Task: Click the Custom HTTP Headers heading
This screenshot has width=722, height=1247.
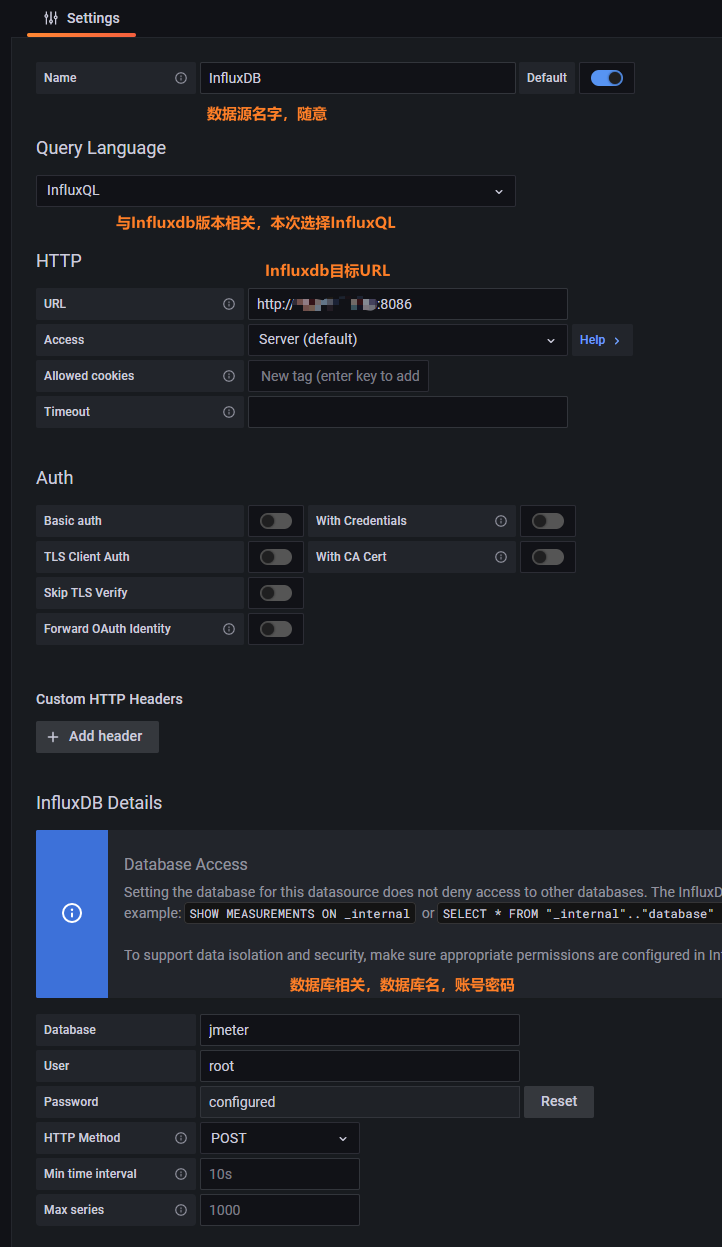Action: coord(109,699)
